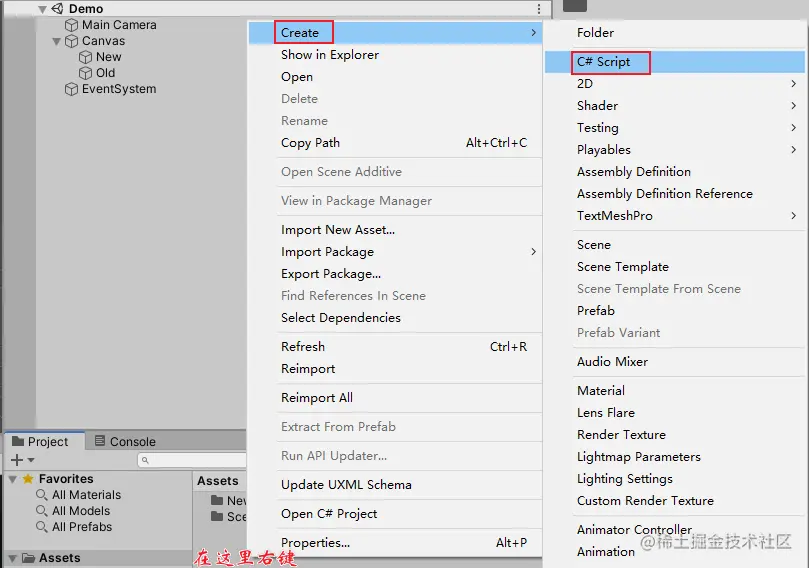Collapse the Demo scene hierarchy
Image resolution: width=809 pixels, height=568 pixels.
43,9
